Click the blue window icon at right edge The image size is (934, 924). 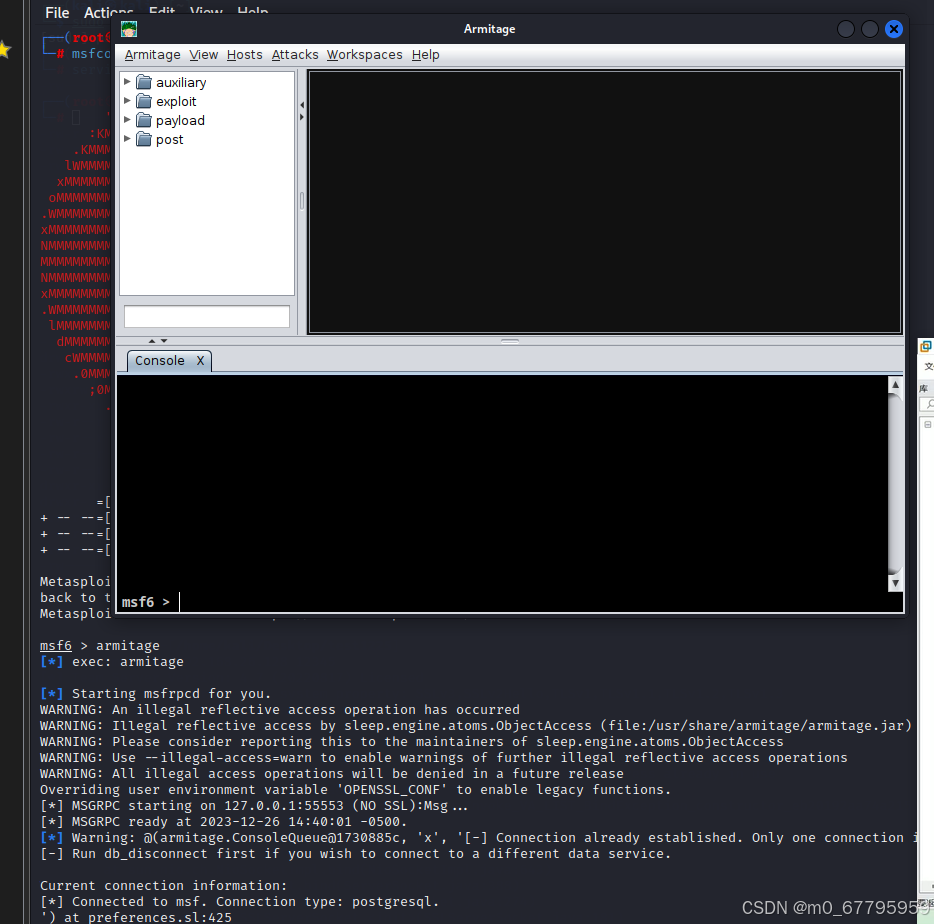coord(926,346)
